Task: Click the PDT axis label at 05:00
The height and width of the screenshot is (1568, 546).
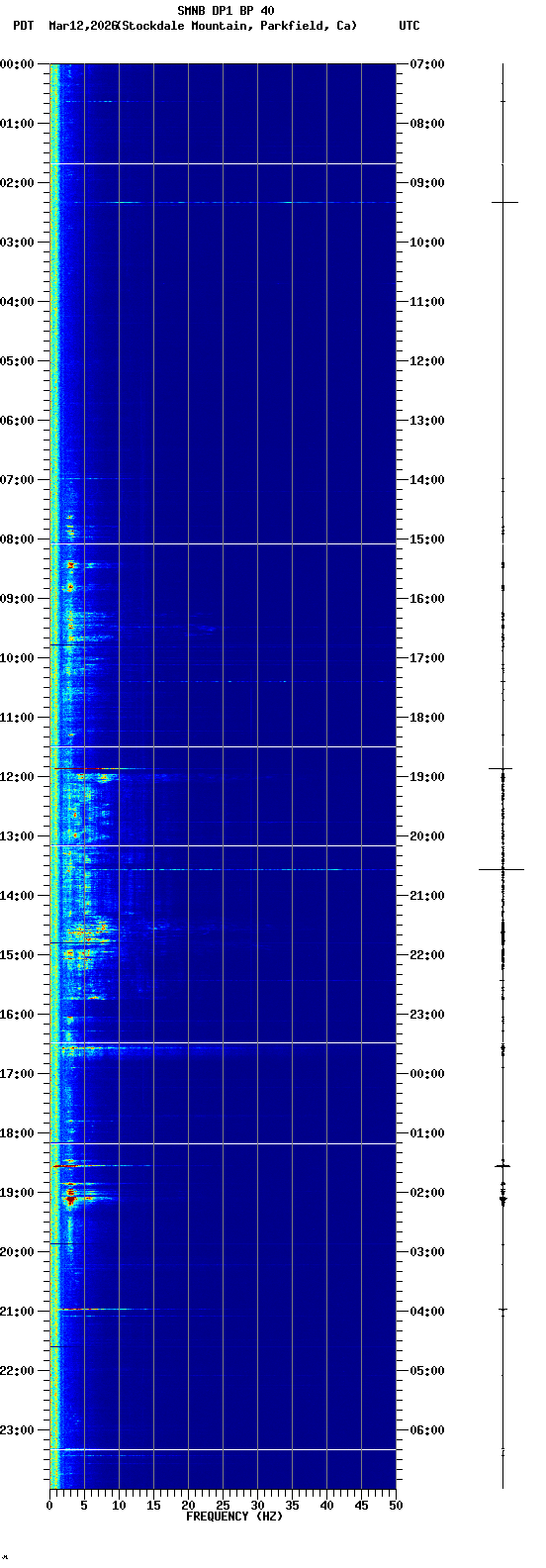Action: [x=18, y=361]
